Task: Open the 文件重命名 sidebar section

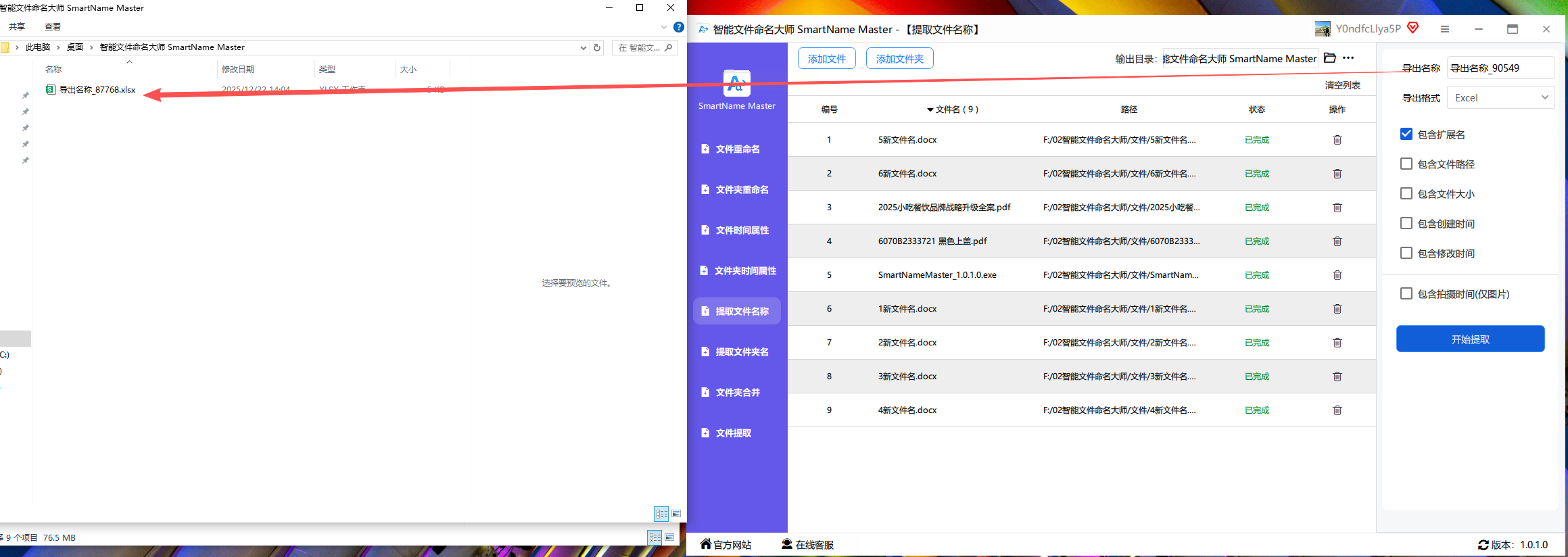Action: click(737, 149)
